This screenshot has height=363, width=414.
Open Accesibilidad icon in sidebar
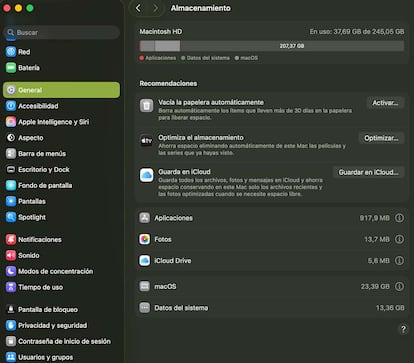pos(11,106)
